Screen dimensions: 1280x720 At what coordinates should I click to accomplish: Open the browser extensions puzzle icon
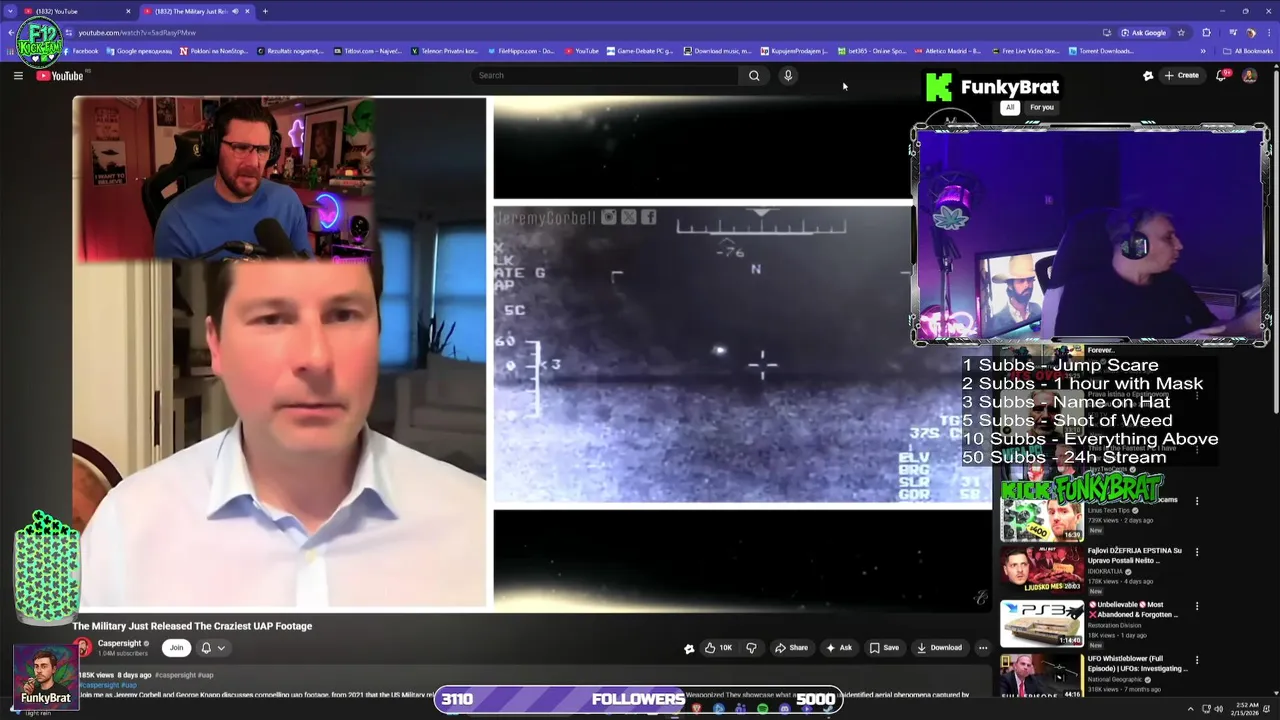click(x=1206, y=32)
